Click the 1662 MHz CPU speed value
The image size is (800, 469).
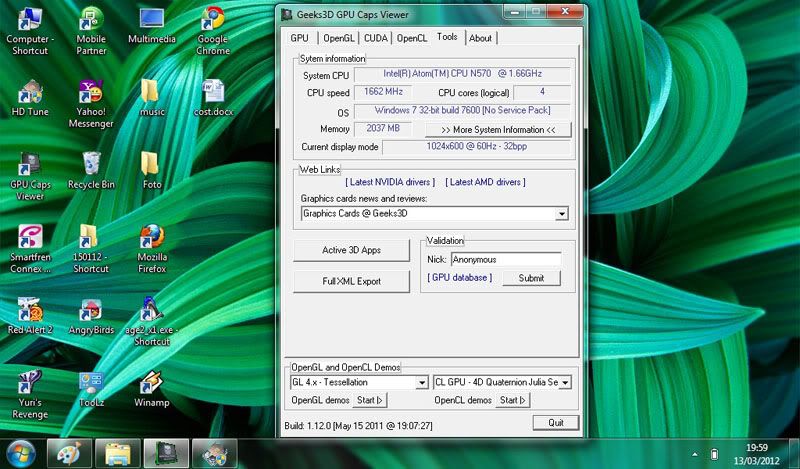(x=383, y=92)
